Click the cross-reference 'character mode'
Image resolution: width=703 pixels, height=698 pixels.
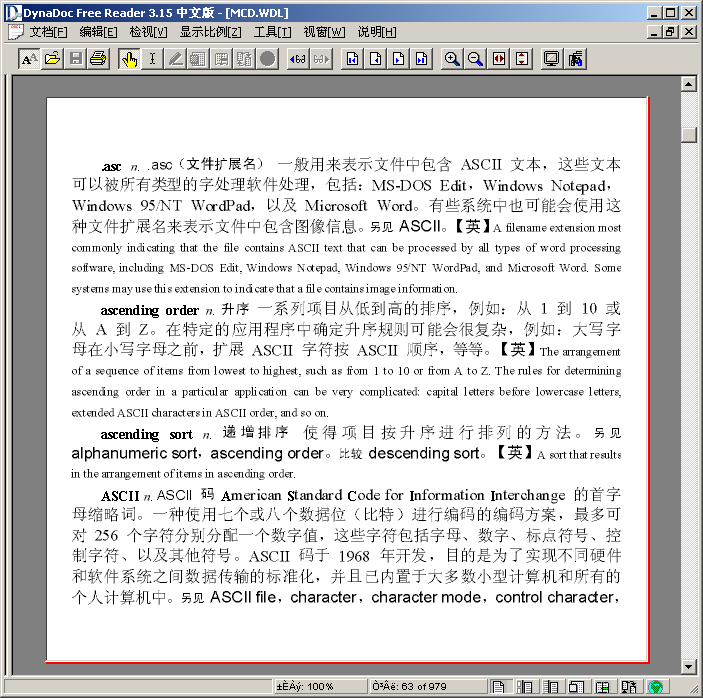(426, 597)
